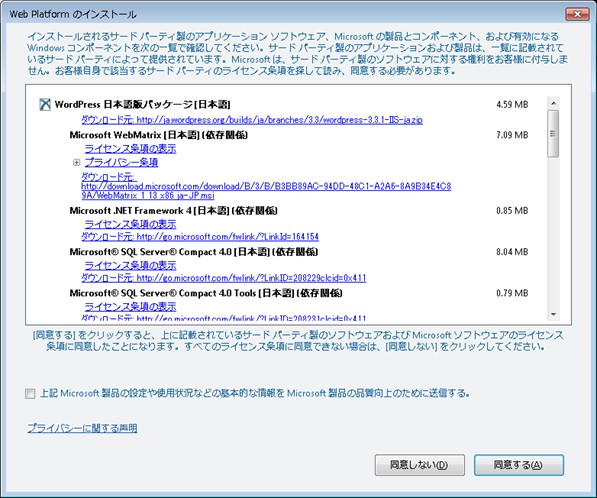597x498 pixels.
Task: Close the Web Platform install dialog
Action: click(x=578, y=14)
